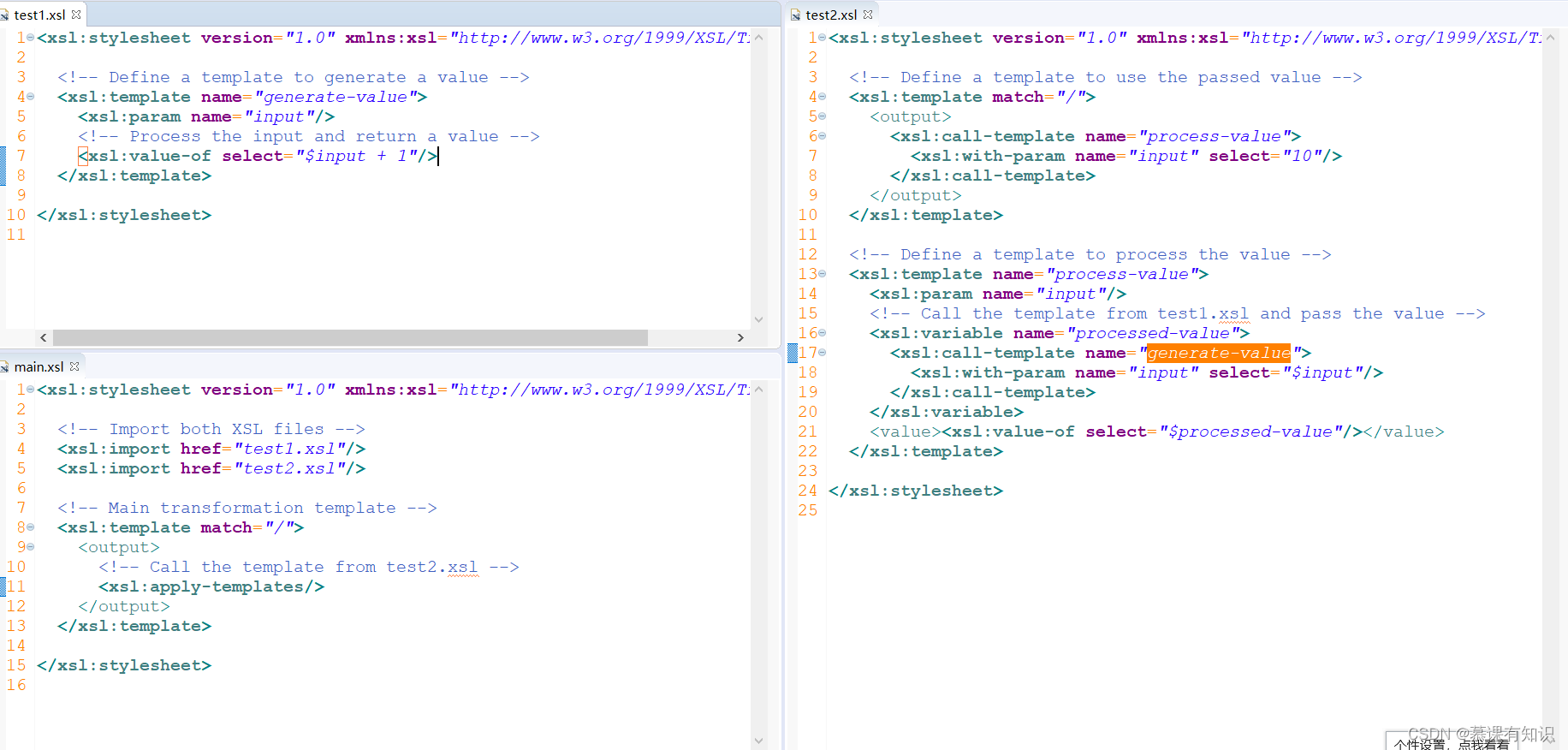Click 'Call the template from test1.xsl' comment in test2.xsl
This screenshot has width=1568, height=750.
pyautogui.click(x=1178, y=313)
